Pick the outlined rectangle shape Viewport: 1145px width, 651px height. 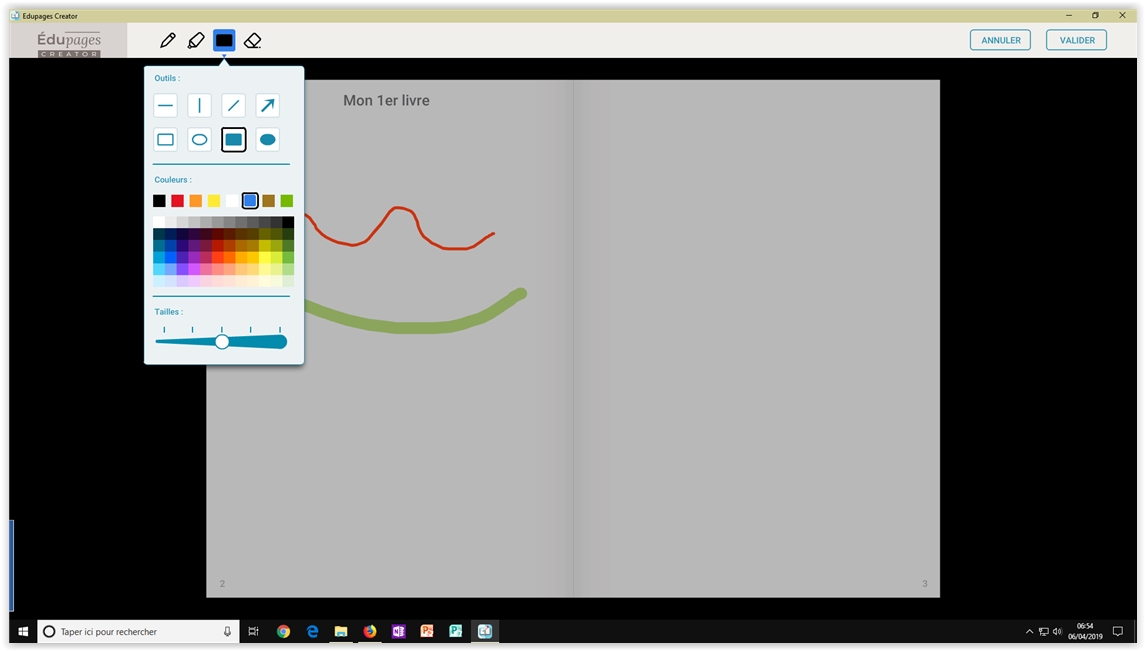[166, 140]
